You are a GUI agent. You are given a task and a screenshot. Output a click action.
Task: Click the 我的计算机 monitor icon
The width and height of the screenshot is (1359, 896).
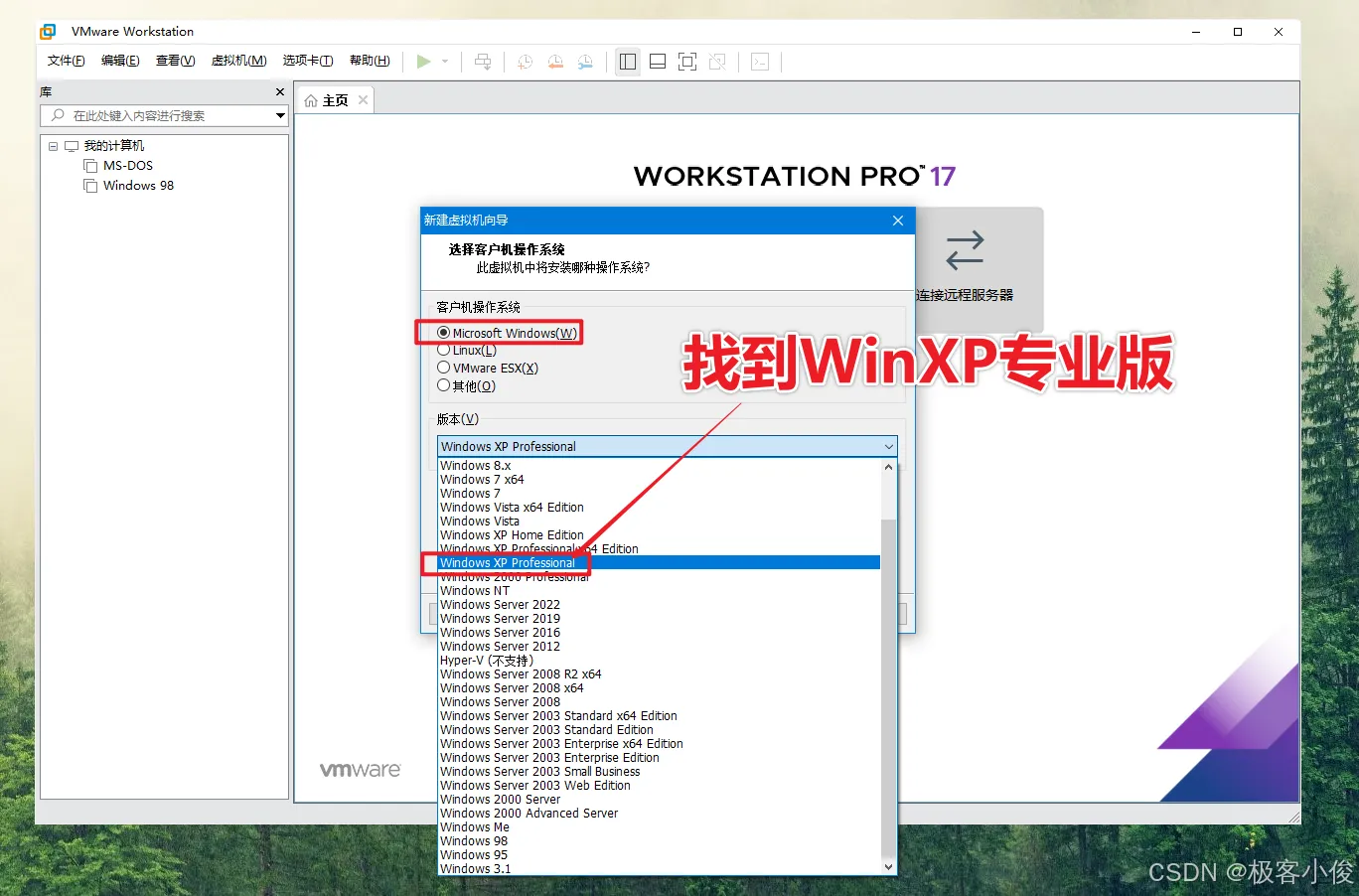[x=72, y=146]
